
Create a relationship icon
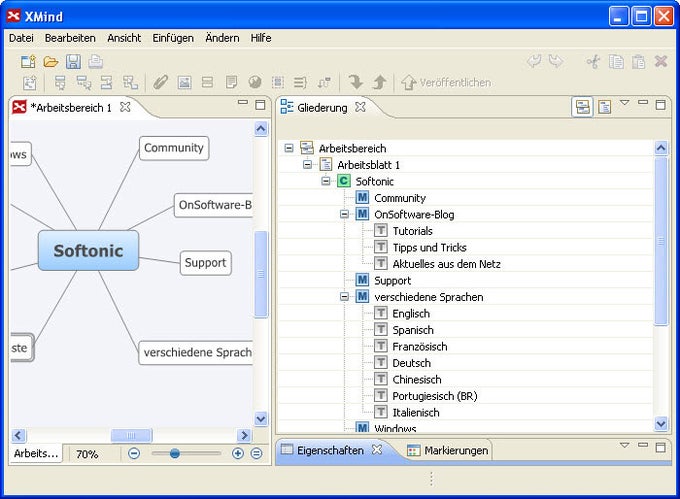[324, 82]
